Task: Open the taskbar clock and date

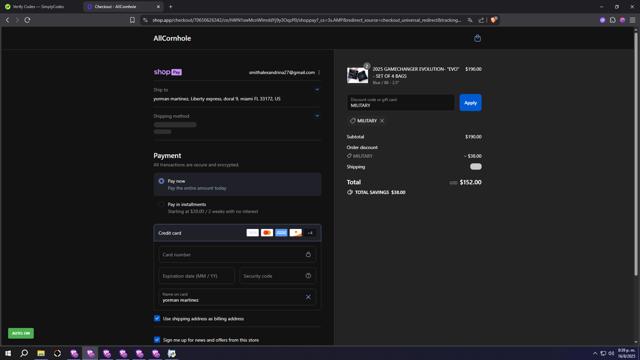Action: pos(627,353)
